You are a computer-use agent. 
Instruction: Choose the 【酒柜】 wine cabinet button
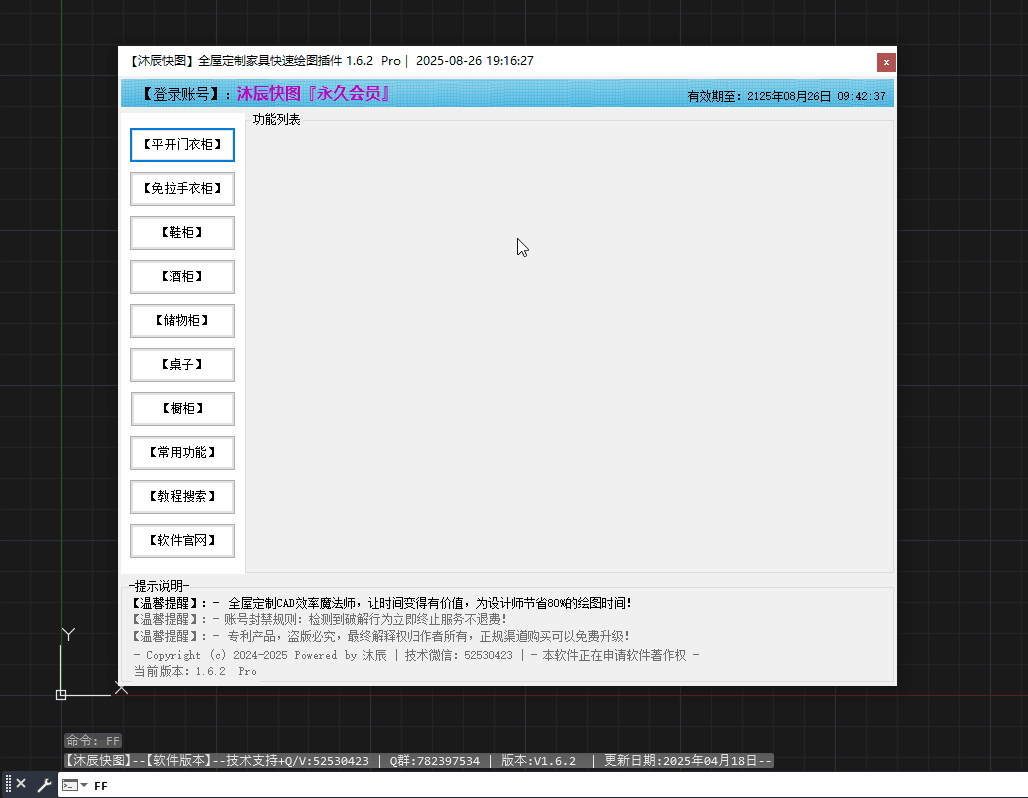pos(182,277)
